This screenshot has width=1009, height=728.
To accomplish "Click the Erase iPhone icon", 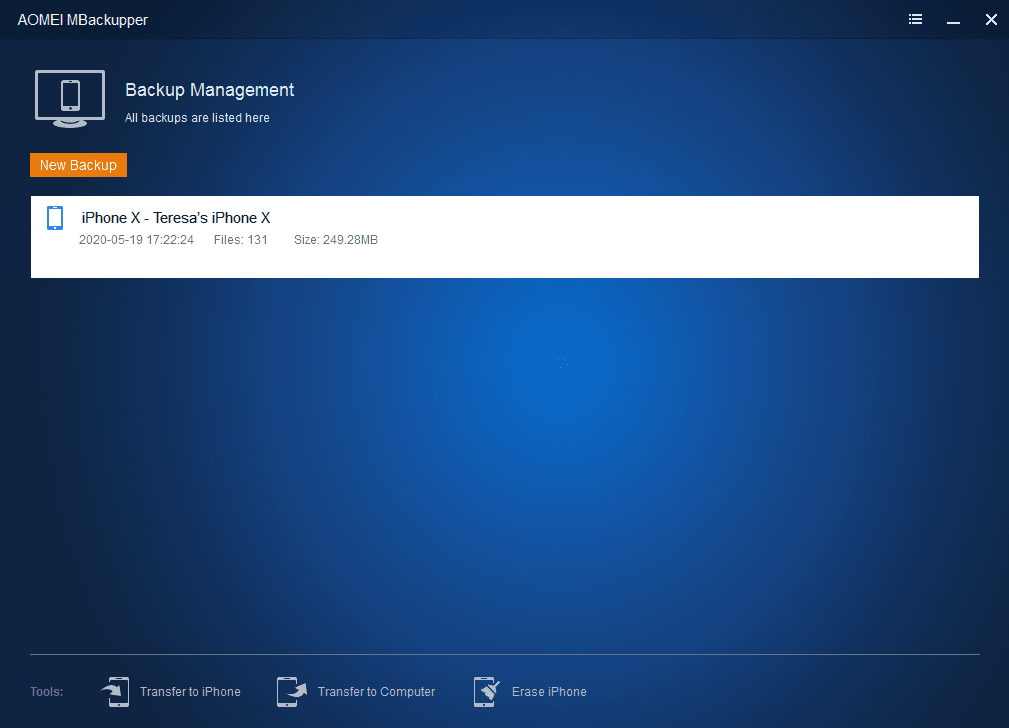I will pos(487,692).
